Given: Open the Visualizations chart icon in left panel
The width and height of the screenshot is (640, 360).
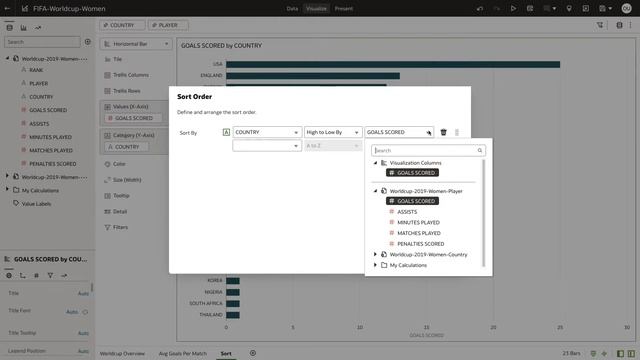Looking at the screenshot, I should tap(23, 27).
